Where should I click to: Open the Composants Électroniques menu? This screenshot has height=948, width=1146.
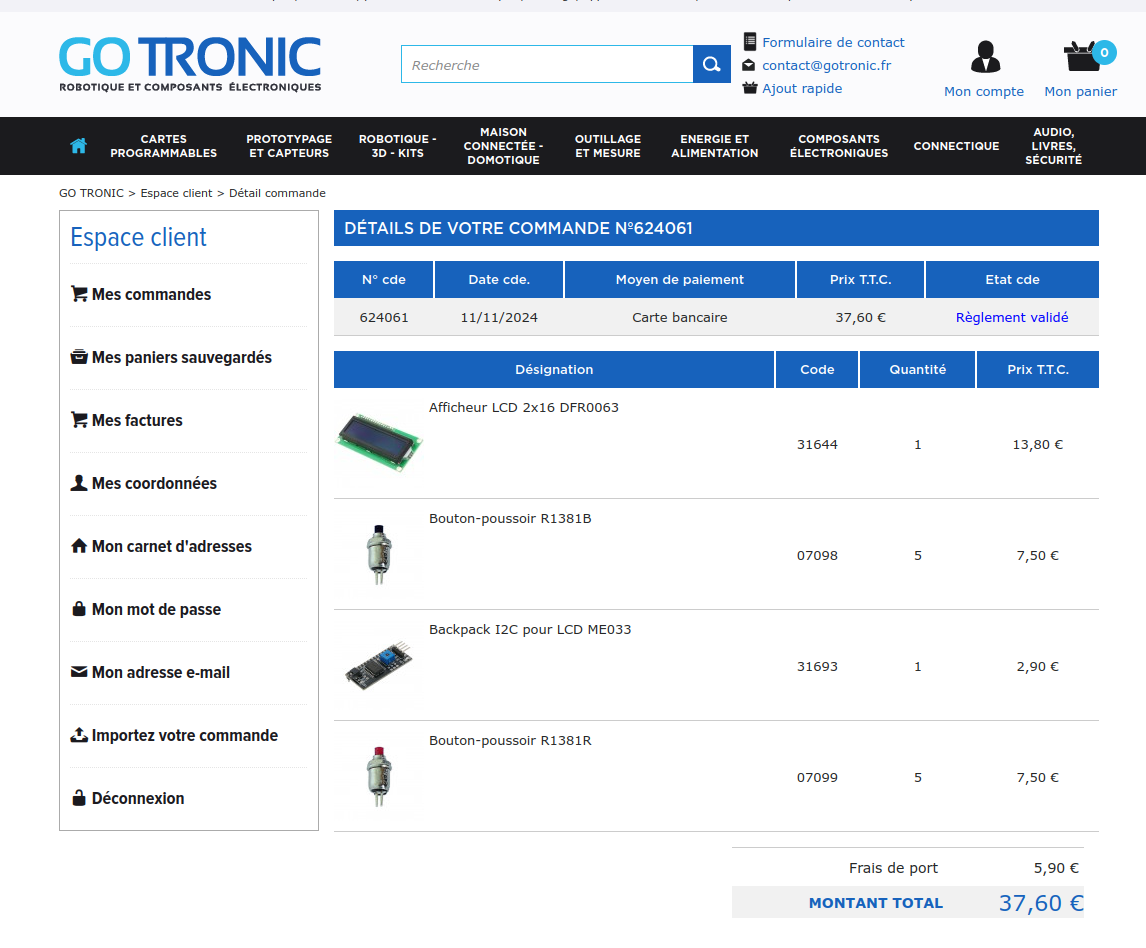[838, 146]
